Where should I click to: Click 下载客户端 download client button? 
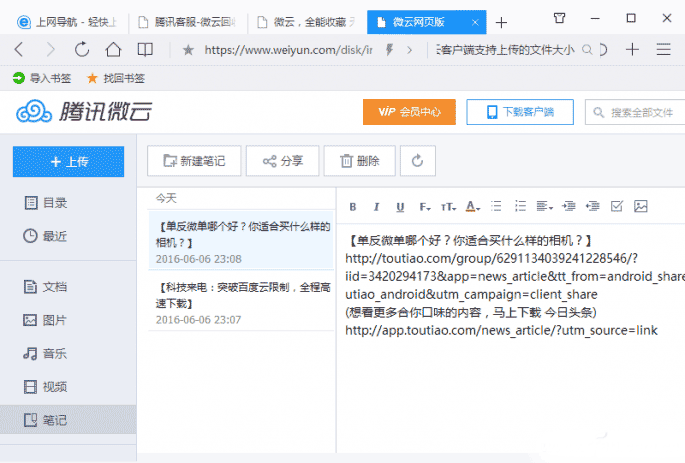[x=520, y=112]
